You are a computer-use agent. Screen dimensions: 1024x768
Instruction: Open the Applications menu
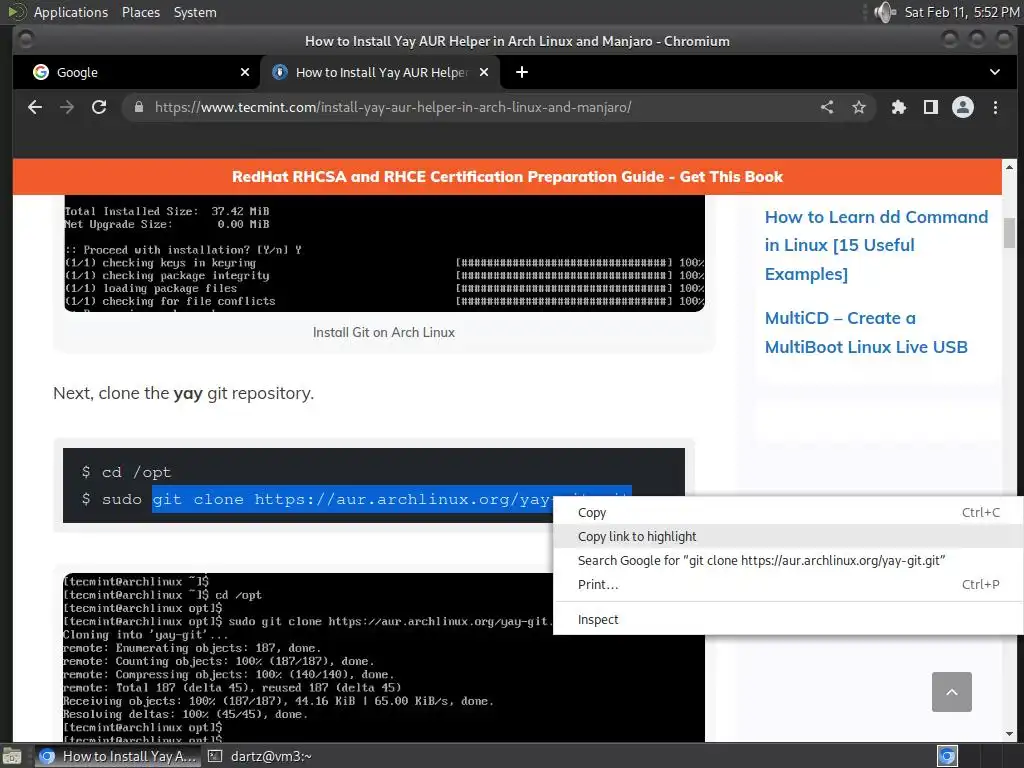pyautogui.click(x=71, y=12)
